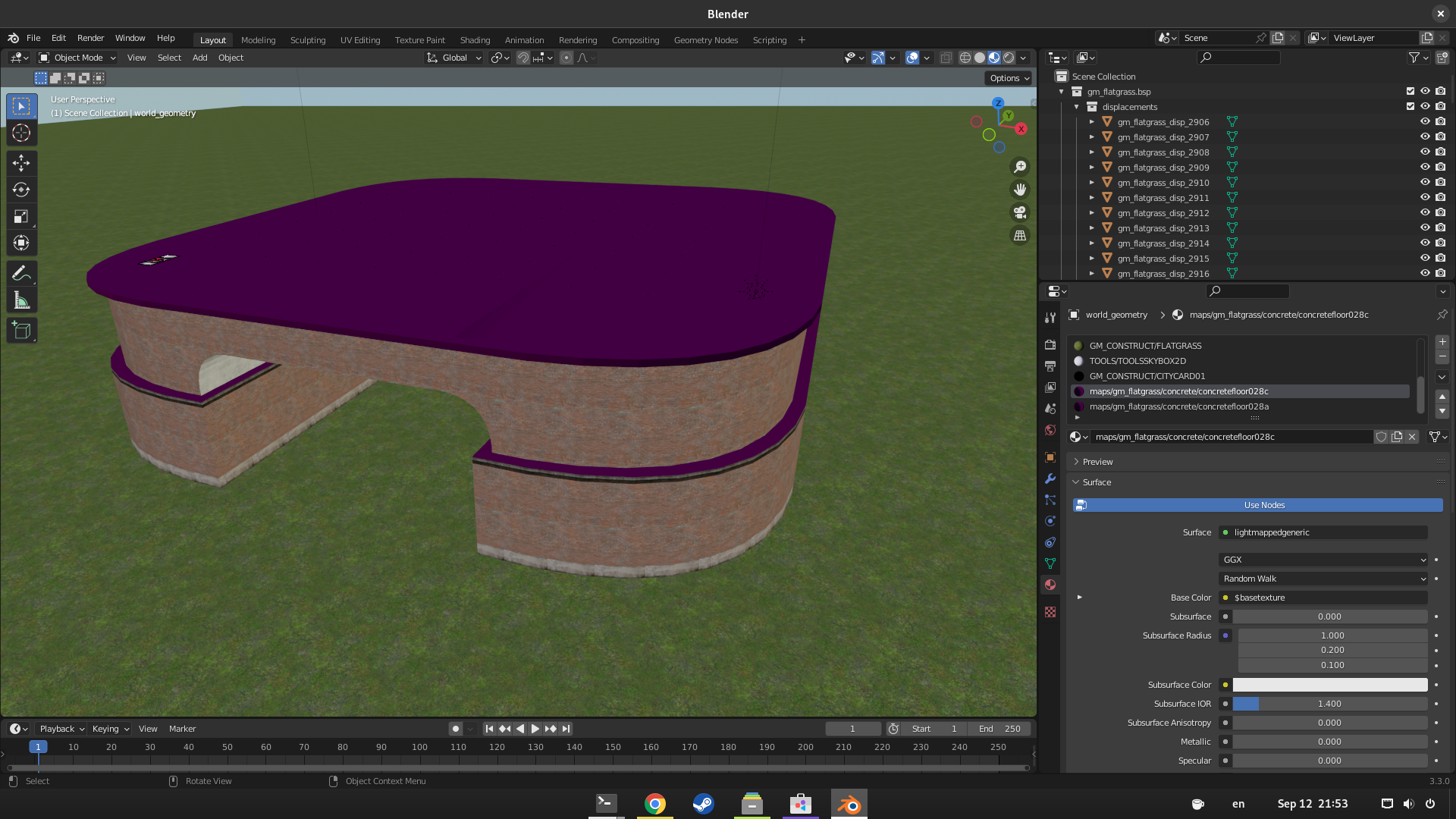Switch to the Shading workspace tab
The image size is (1456, 819).
tap(475, 40)
